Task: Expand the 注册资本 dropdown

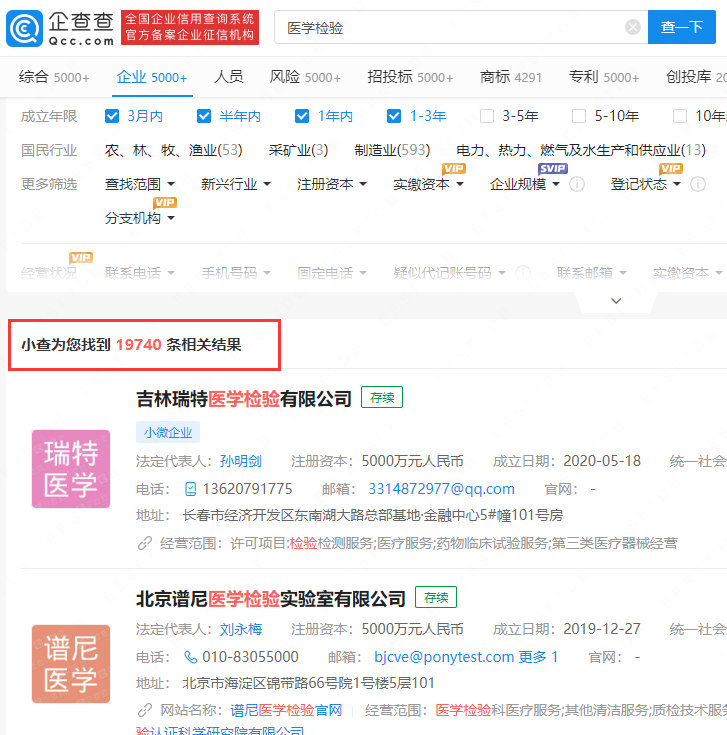Action: pyautogui.click(x=332, y=184)
